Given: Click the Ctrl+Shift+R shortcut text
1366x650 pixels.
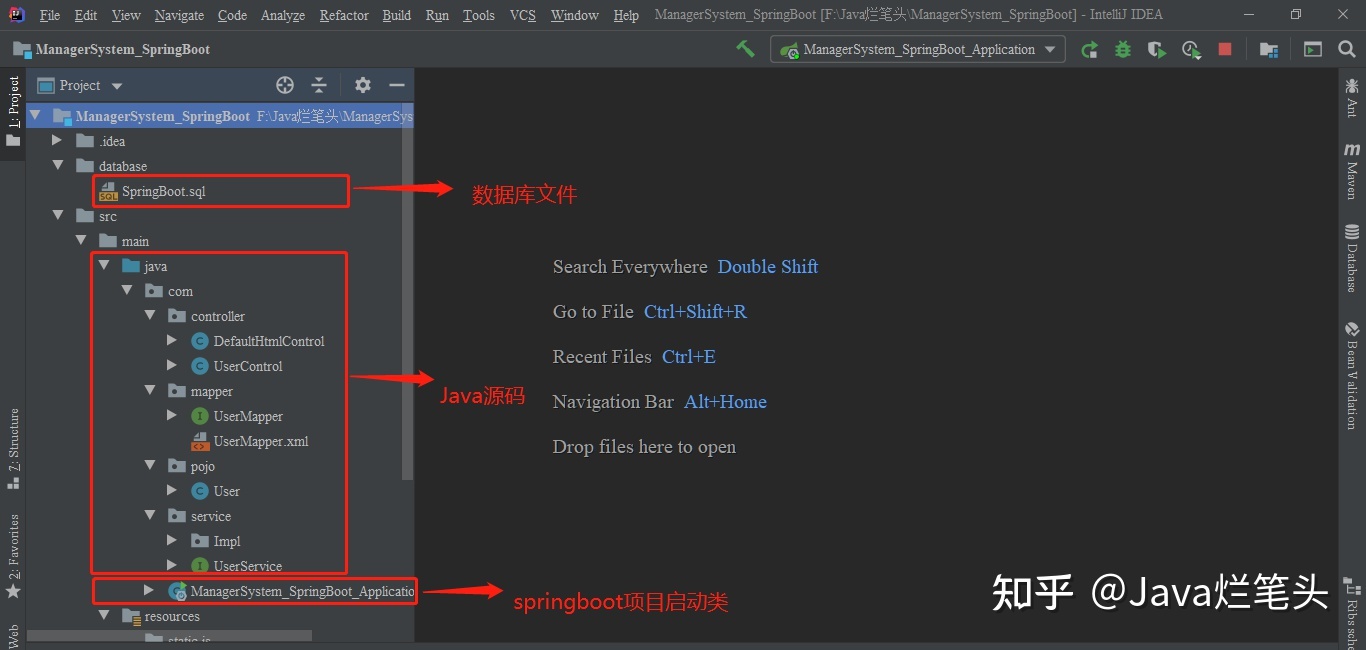Looking at the screenshot, I should point(695,311).
